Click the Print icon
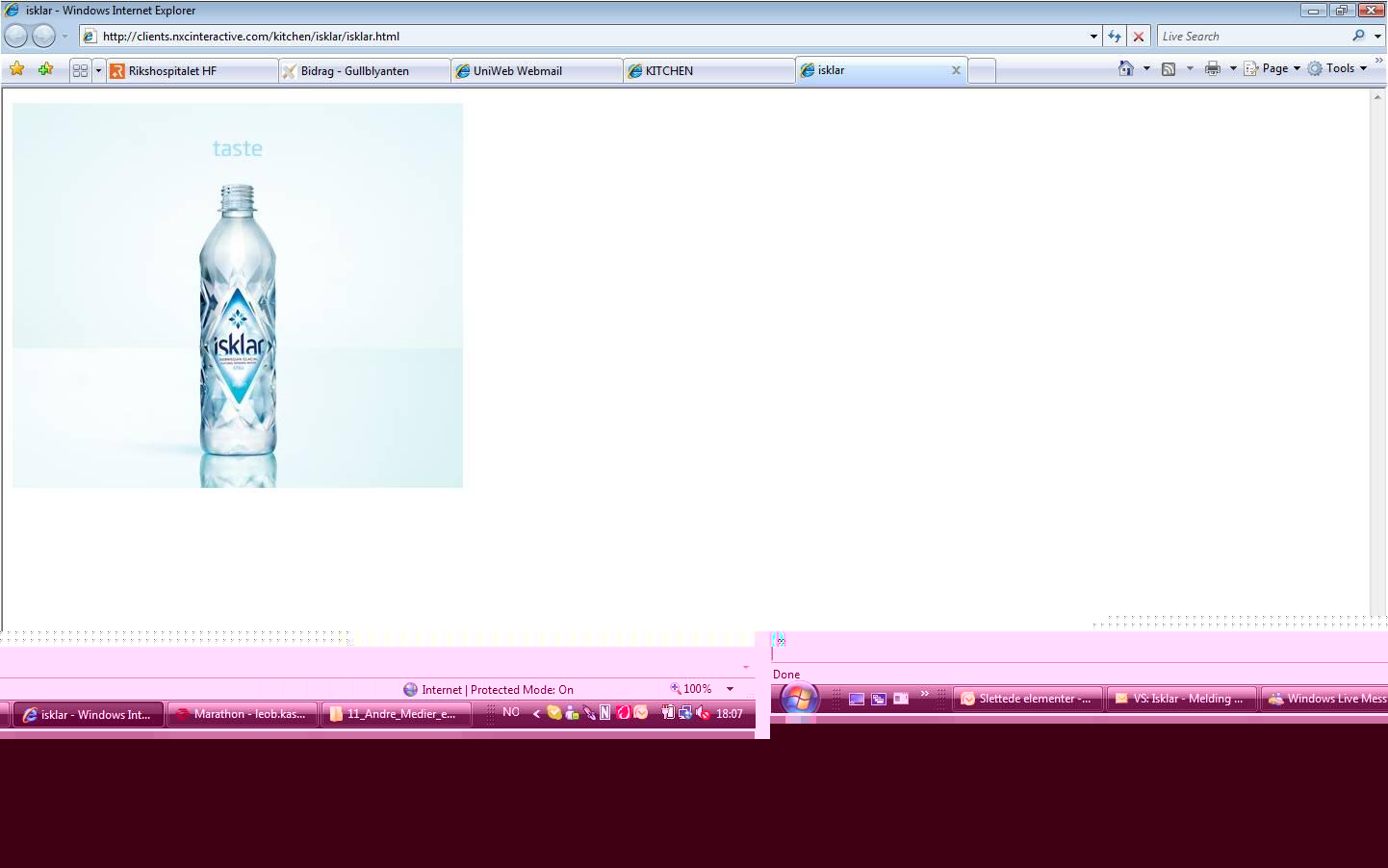 [1213, 68]
